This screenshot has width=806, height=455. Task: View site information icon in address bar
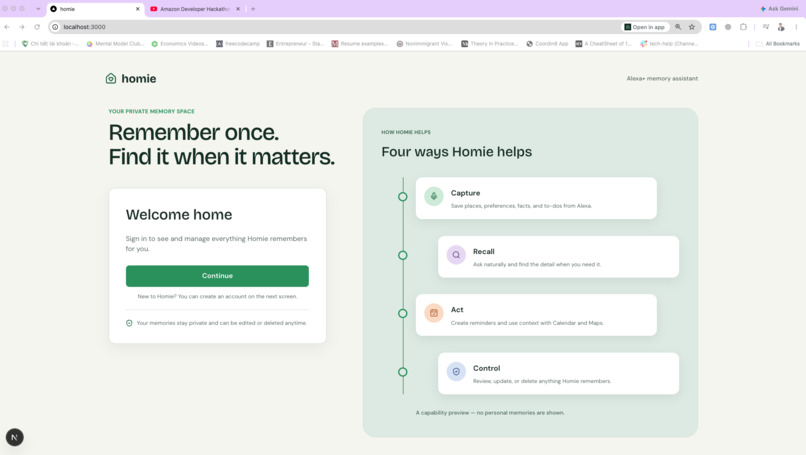pos(55,27)
